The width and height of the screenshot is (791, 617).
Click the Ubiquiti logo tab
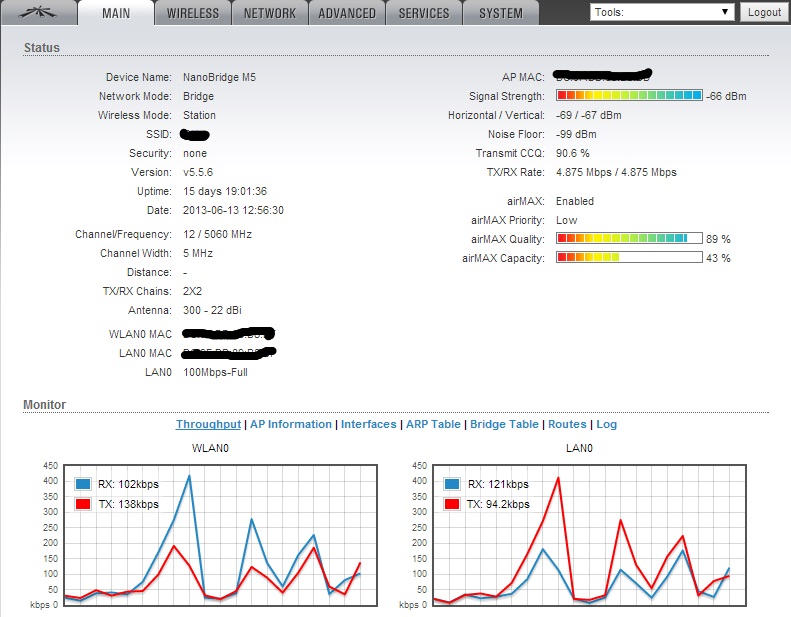click(x=36, y=13)
